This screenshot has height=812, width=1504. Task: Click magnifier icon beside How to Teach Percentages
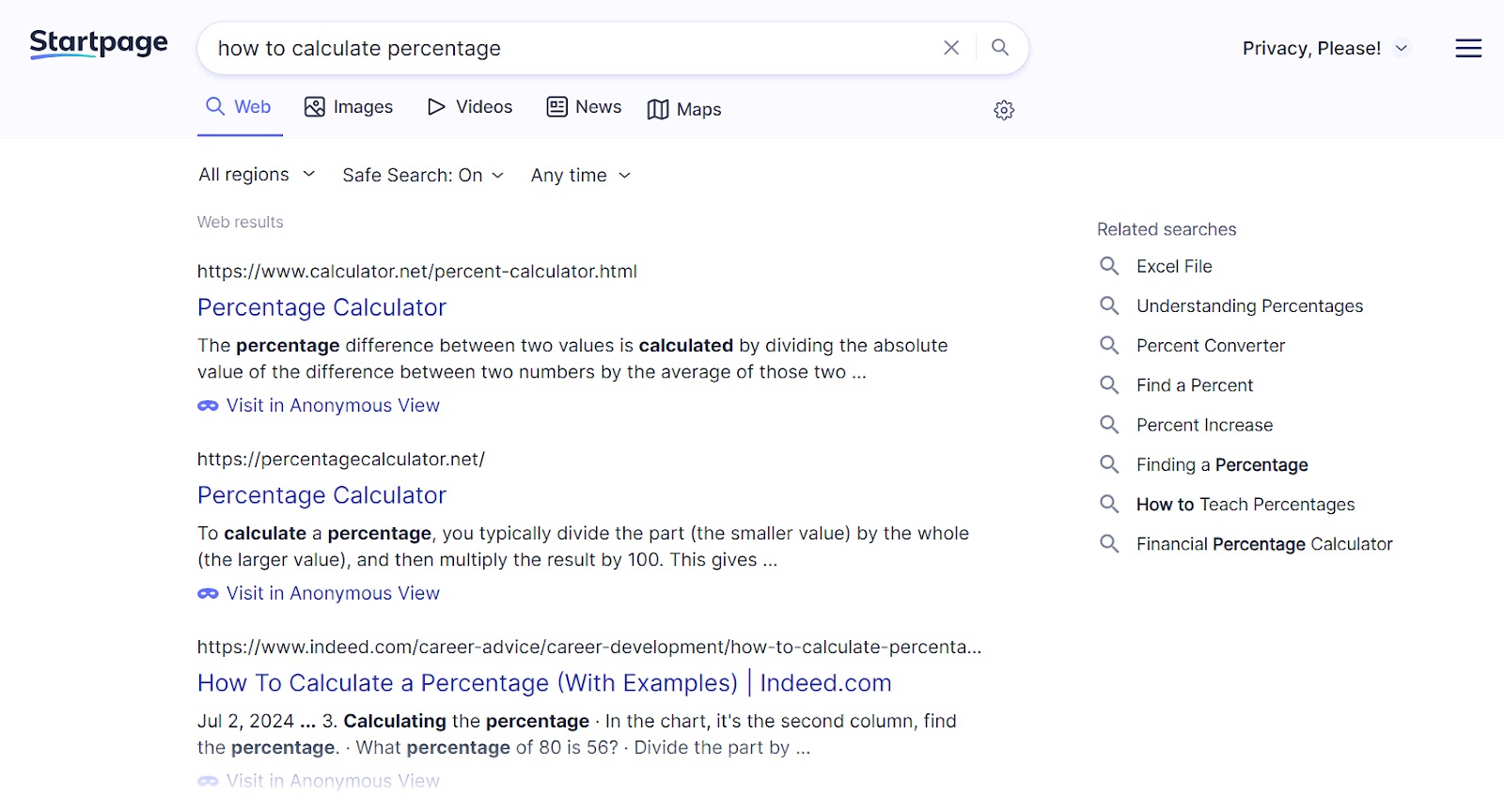[x=1109, y=504]
